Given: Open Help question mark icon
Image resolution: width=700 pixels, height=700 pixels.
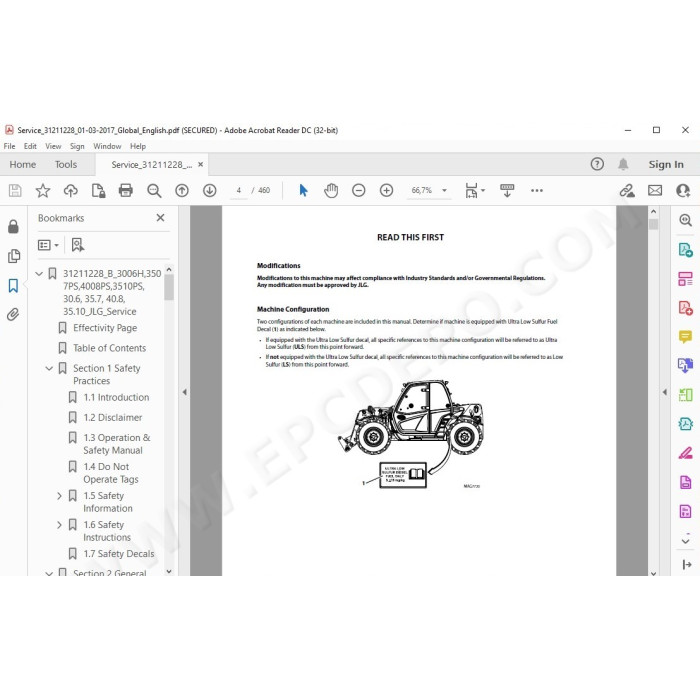Looking at the screenshot, I should pyautogui.click(x=597, y=164).
